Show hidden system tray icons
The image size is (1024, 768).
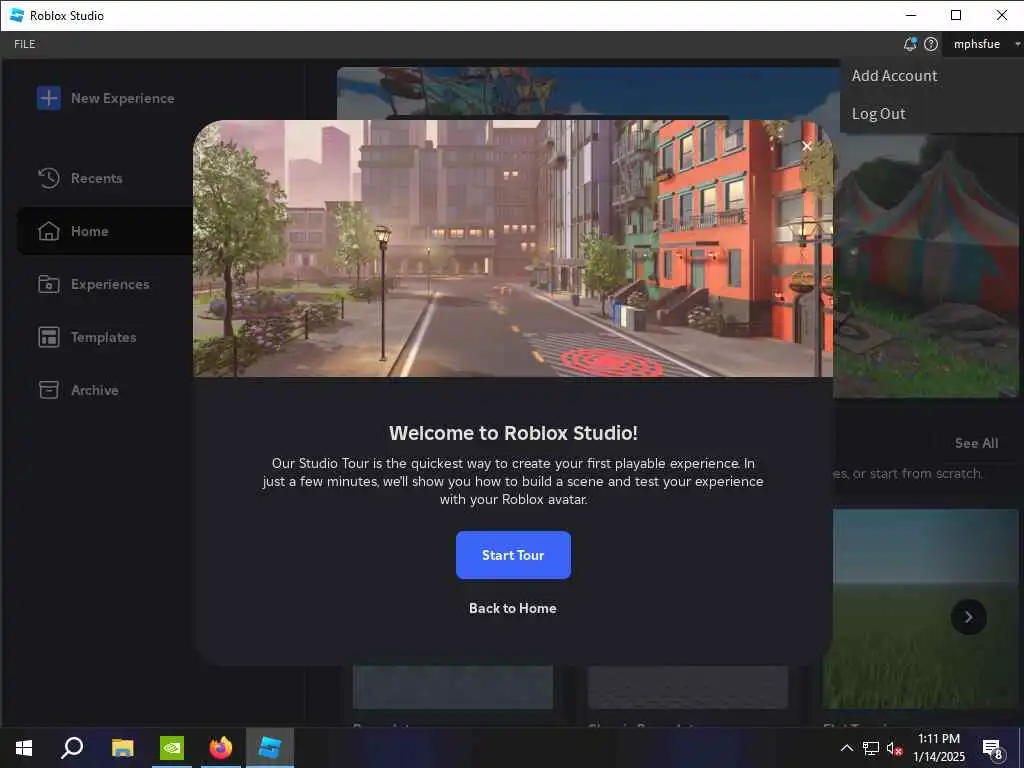pos(846,748)
